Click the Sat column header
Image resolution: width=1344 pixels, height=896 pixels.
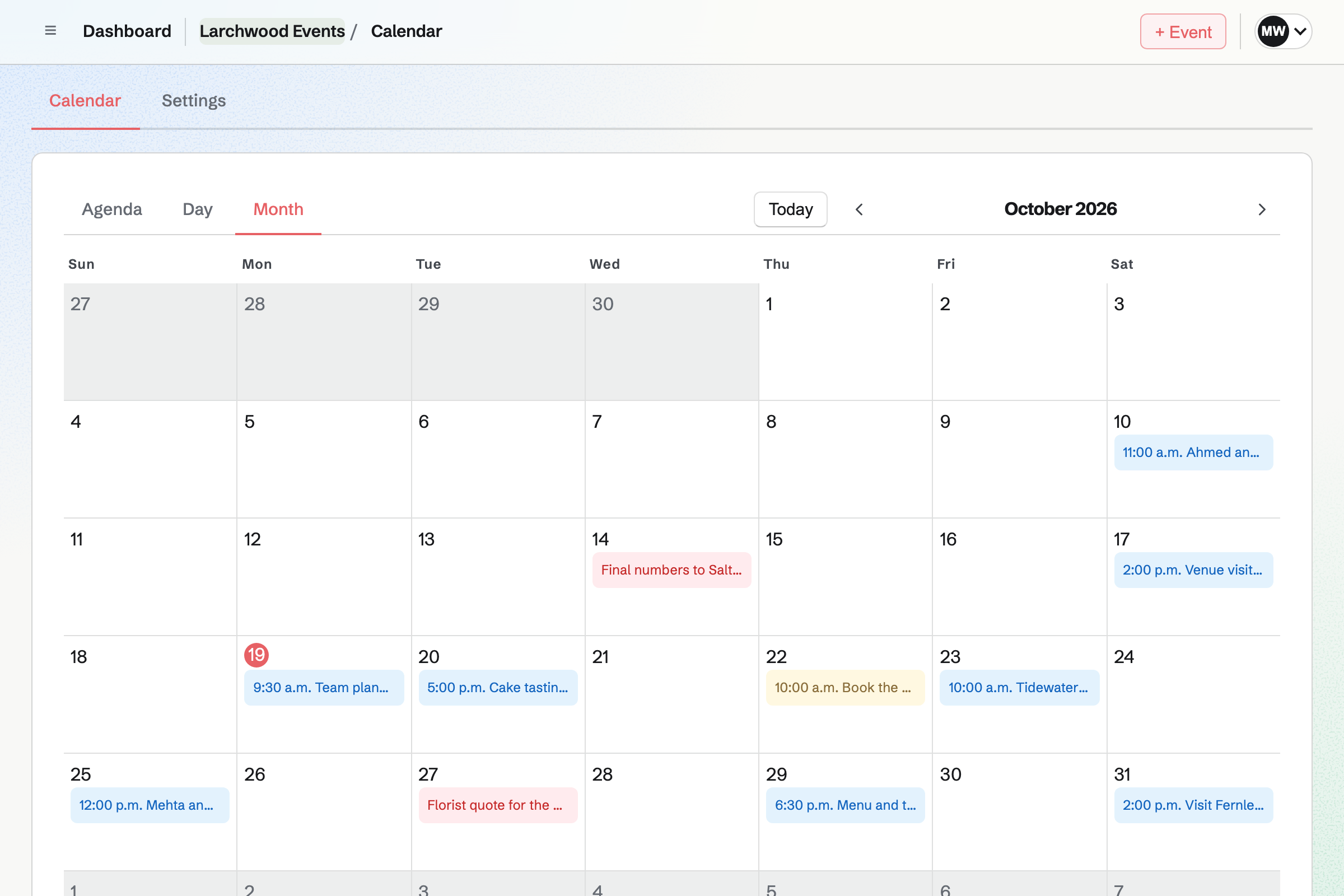1121,264
